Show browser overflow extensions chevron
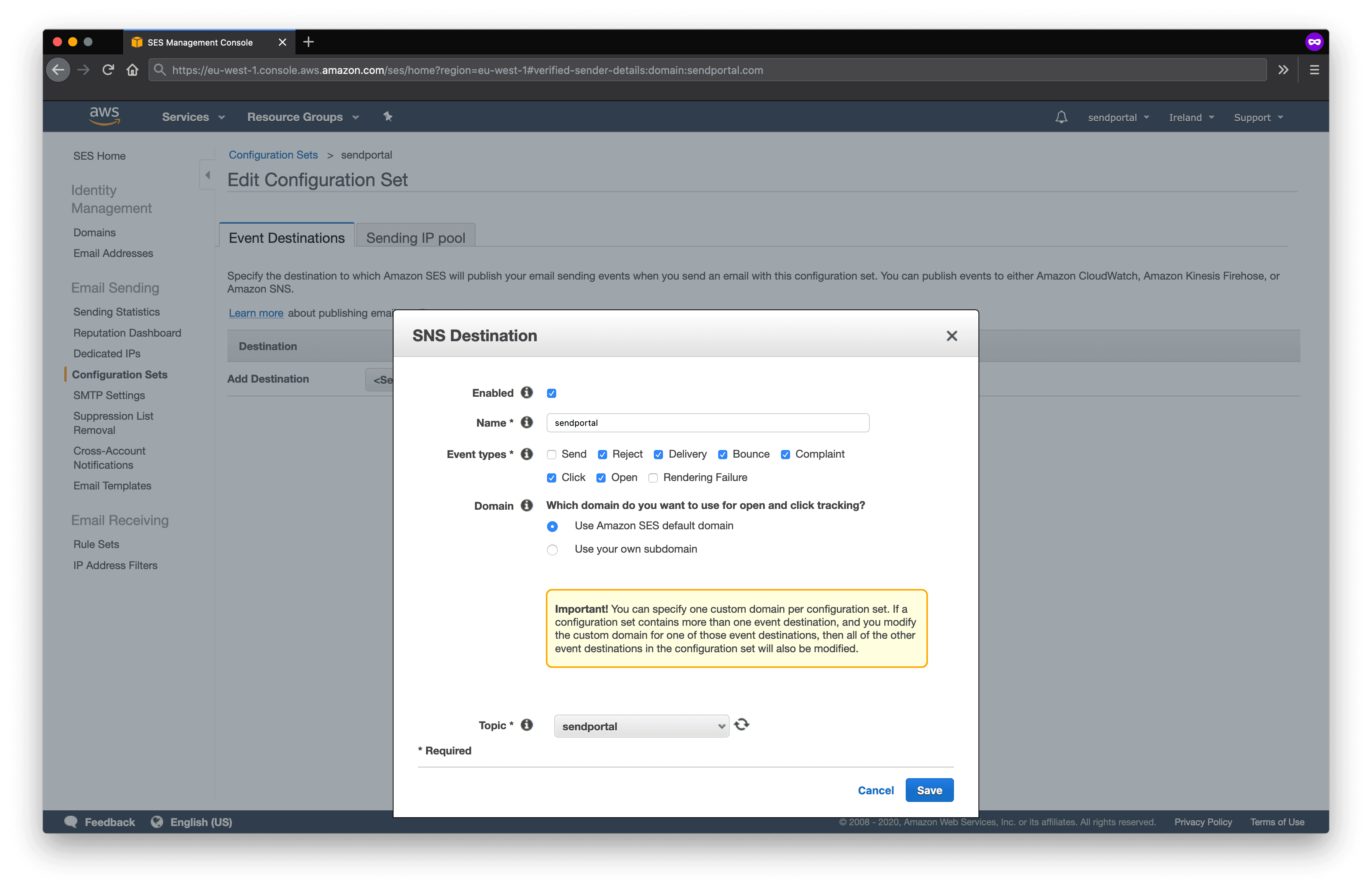This screenshot has width=1372, height=890. [1283, 70]
